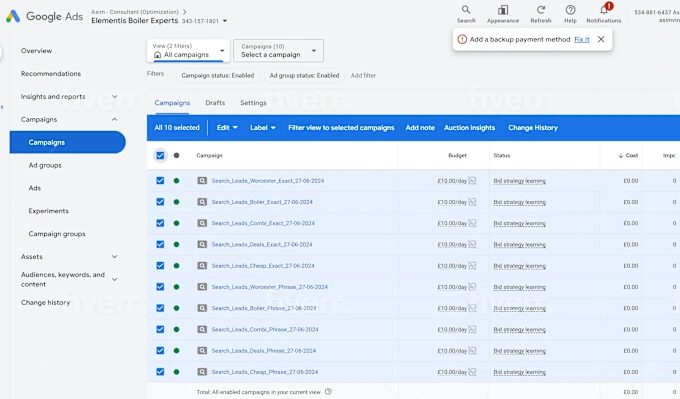Uncheck Search_Leads_Worcester_Exact row checkbox
Viewport: 680px width, 399px height.
160,180
